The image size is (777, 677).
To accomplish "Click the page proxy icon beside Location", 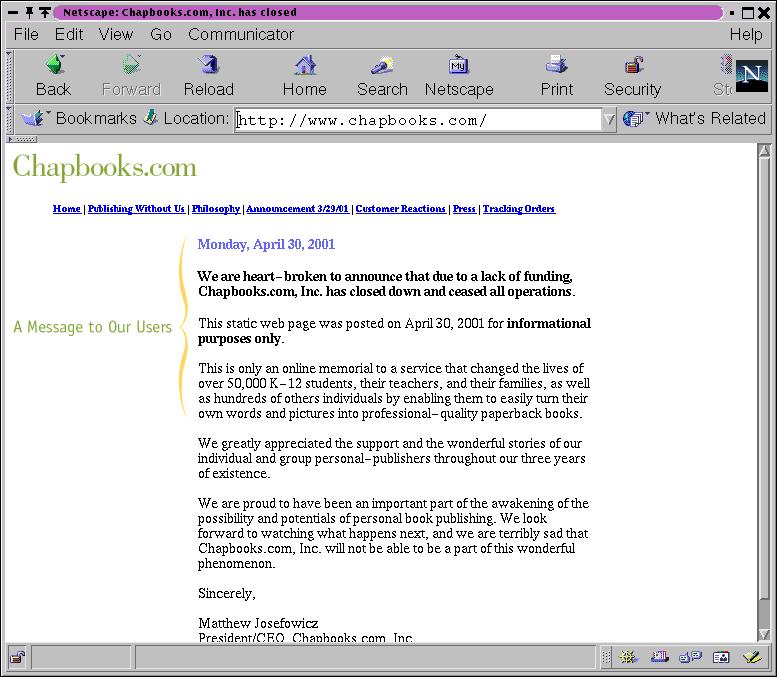I will (151, 118).
